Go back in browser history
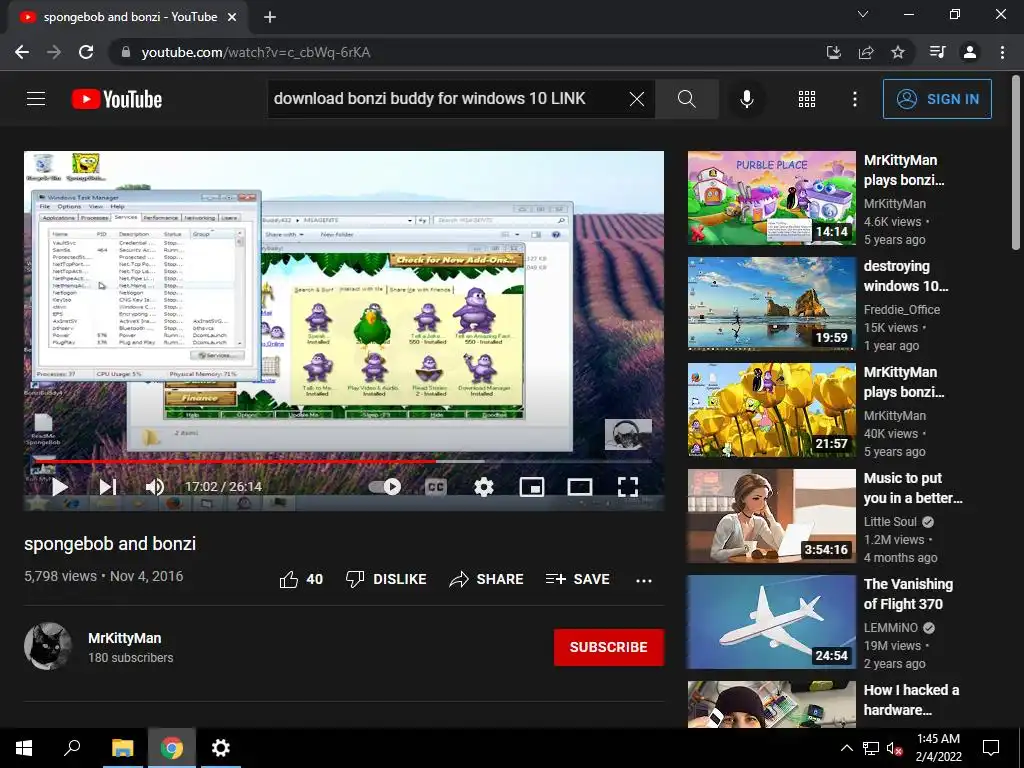 click(22, 52)
